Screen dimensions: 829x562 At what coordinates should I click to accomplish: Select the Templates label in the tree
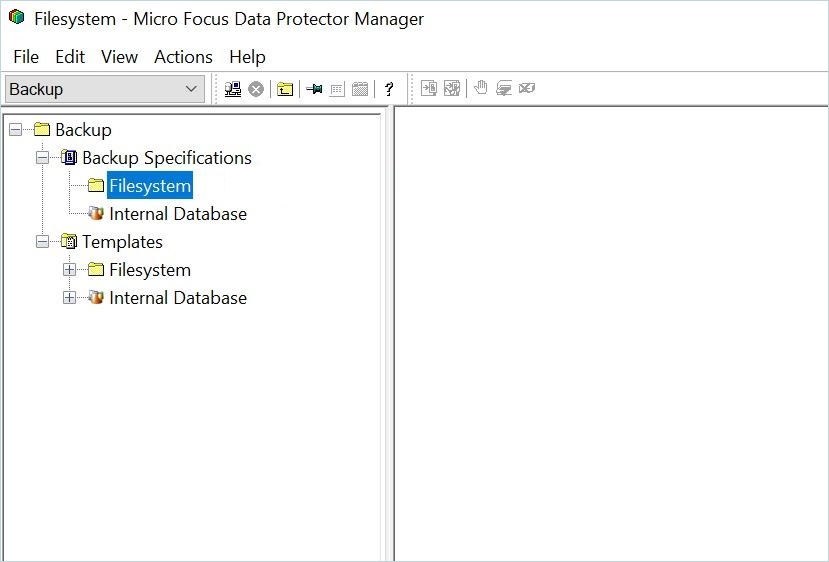point(122,242)
